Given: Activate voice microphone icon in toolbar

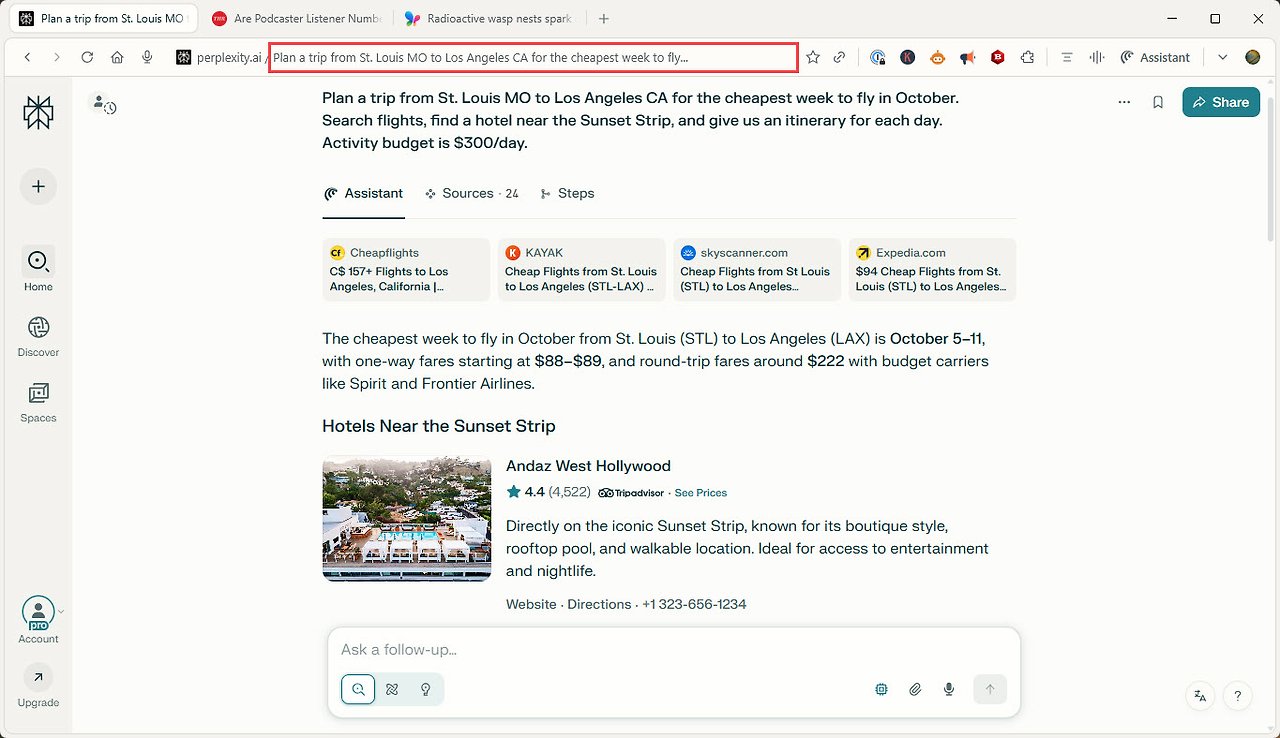Looking at the screenshot, I should [147, 58].
